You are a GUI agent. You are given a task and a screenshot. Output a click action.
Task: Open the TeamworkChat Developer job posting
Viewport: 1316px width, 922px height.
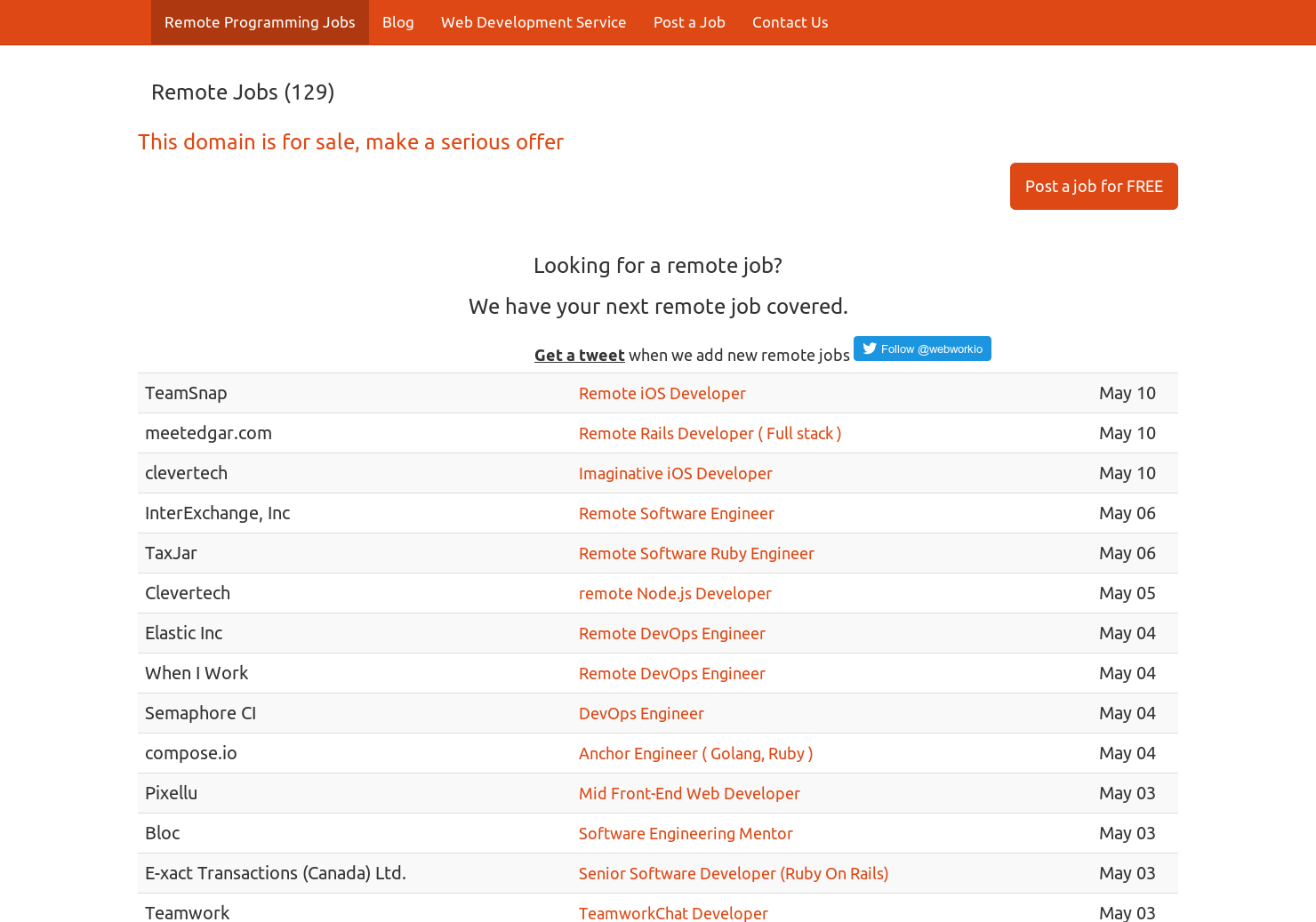673,913
